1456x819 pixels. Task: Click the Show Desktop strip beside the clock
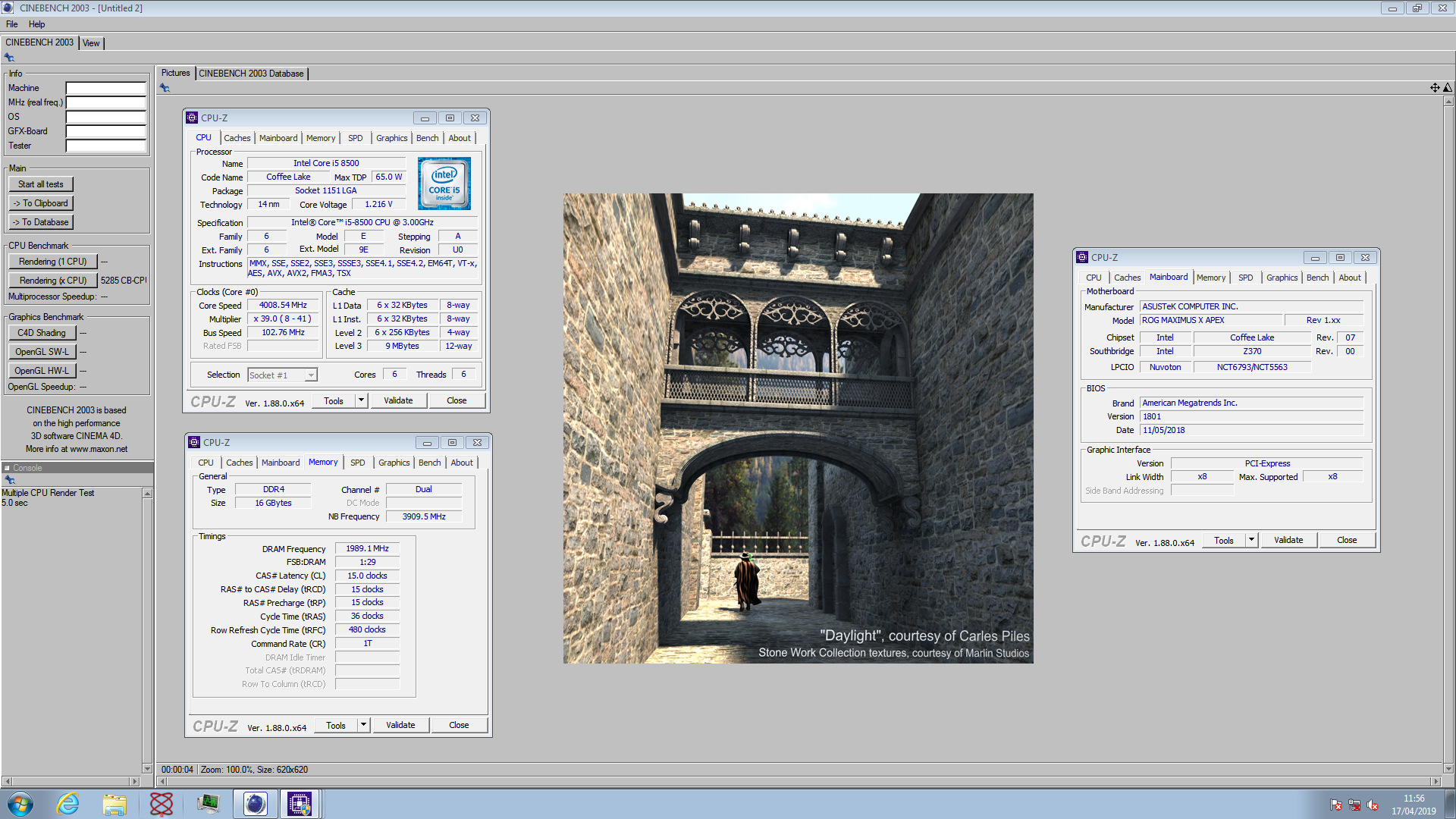1449,804
